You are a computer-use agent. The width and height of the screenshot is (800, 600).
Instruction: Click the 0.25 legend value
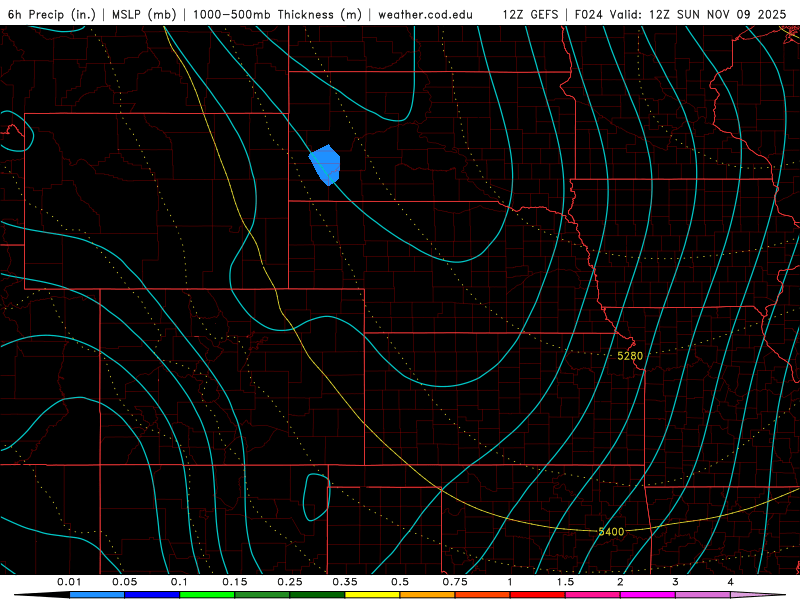[290, 582]
